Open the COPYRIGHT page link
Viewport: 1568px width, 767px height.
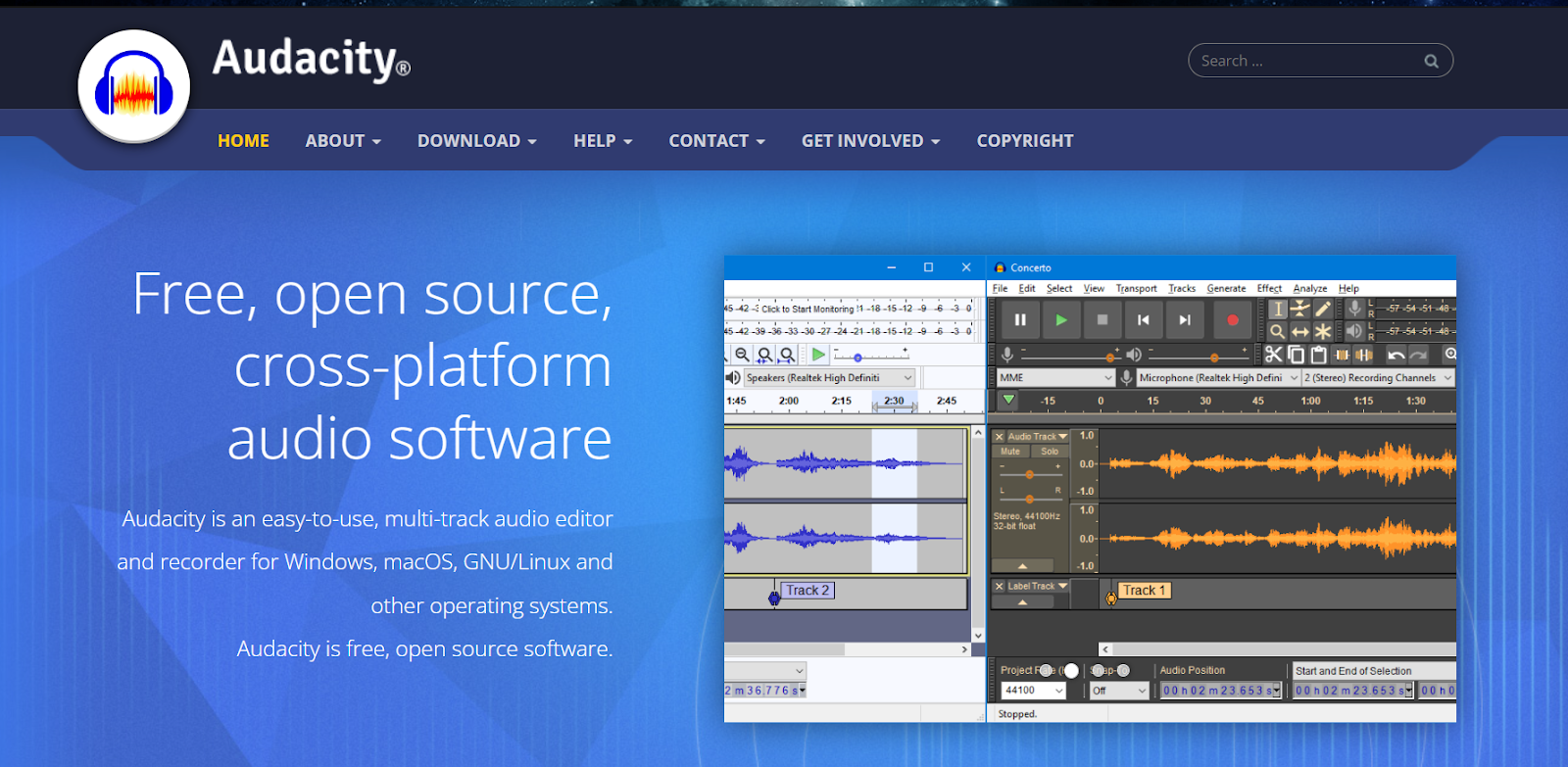(x=1025, y=141)
